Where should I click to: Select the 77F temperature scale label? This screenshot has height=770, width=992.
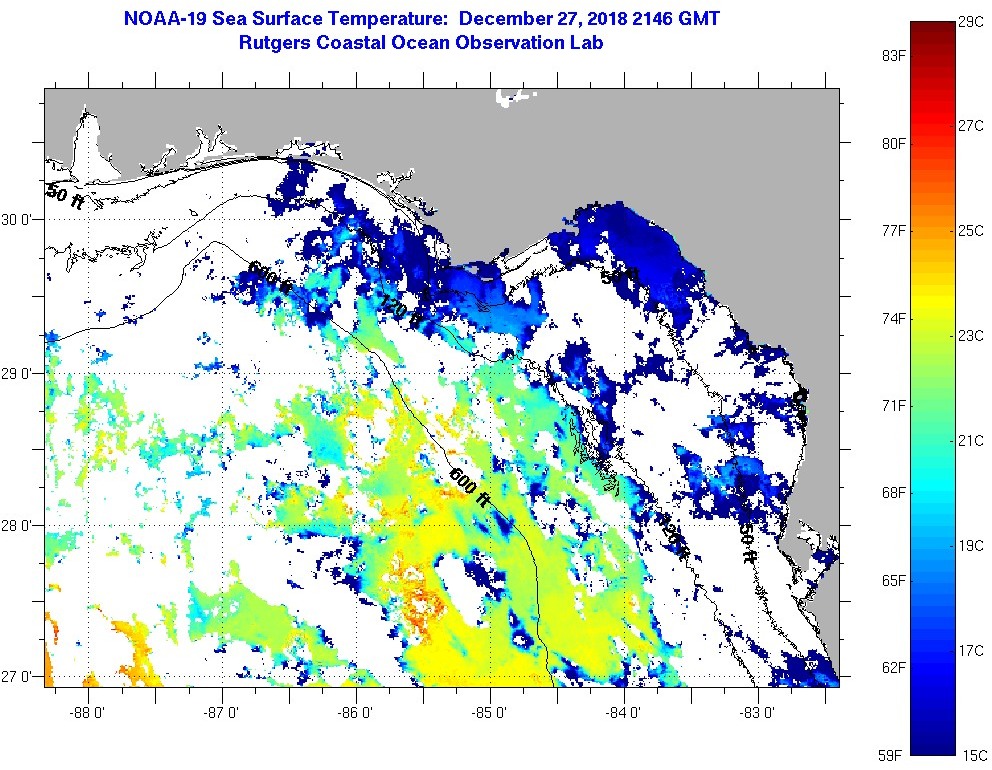click(x=893, y=231)
